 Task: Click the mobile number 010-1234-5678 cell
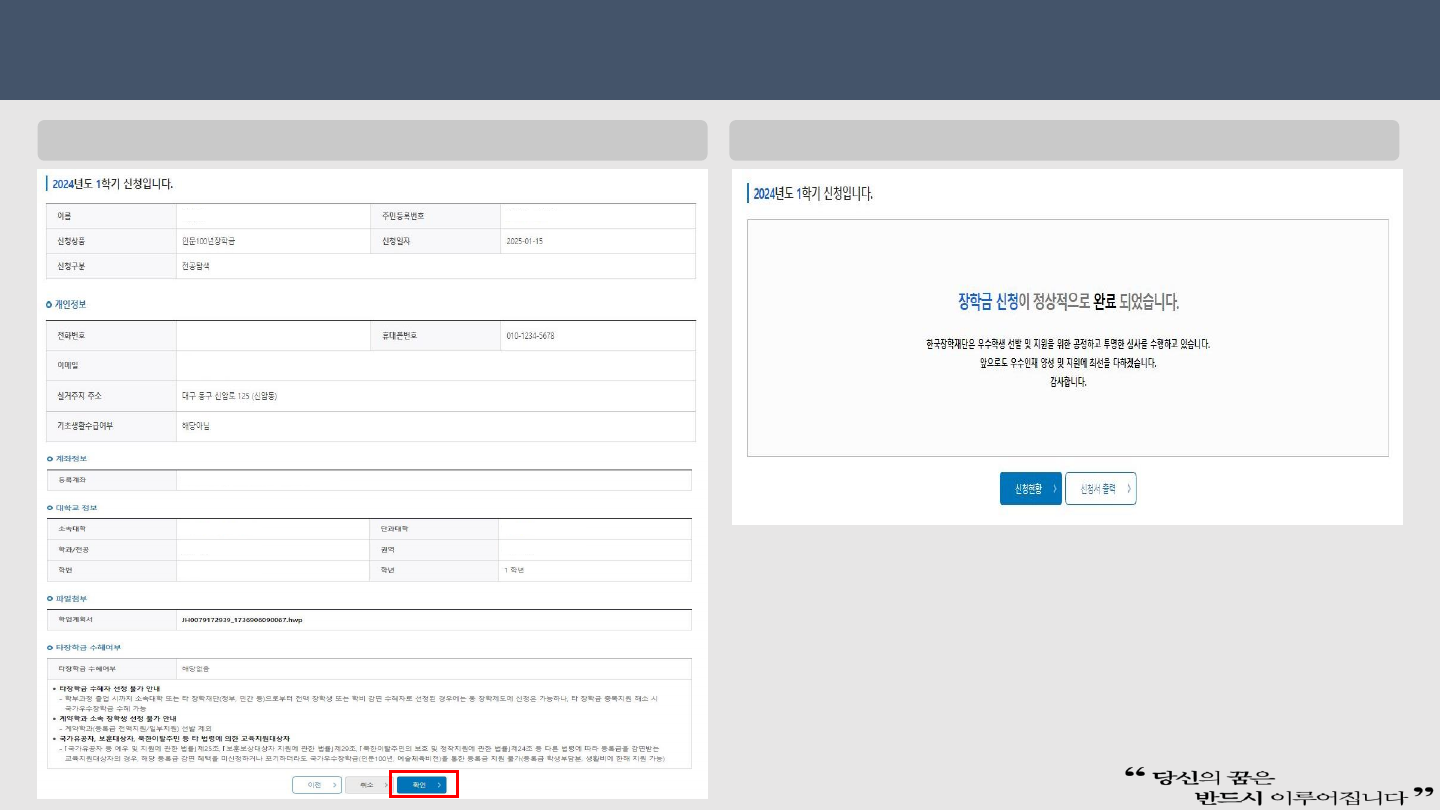click(530, 336)
